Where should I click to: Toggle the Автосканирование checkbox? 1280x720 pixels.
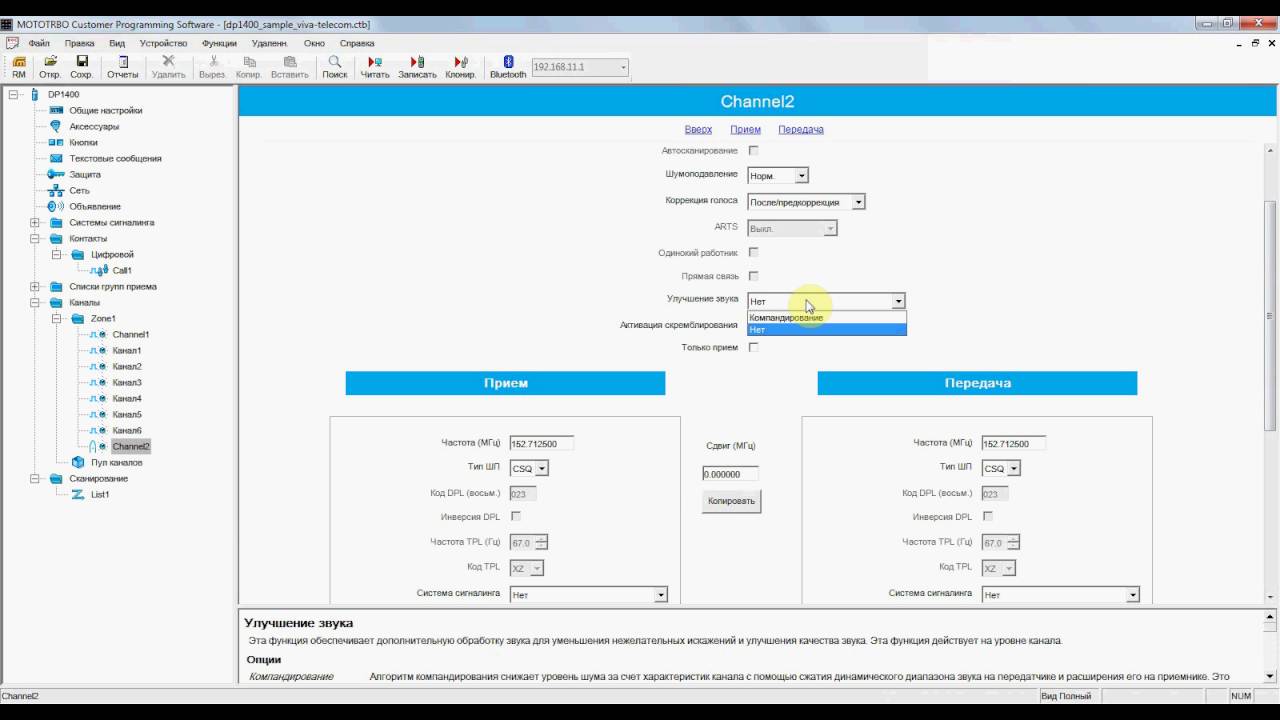point(754,150)
